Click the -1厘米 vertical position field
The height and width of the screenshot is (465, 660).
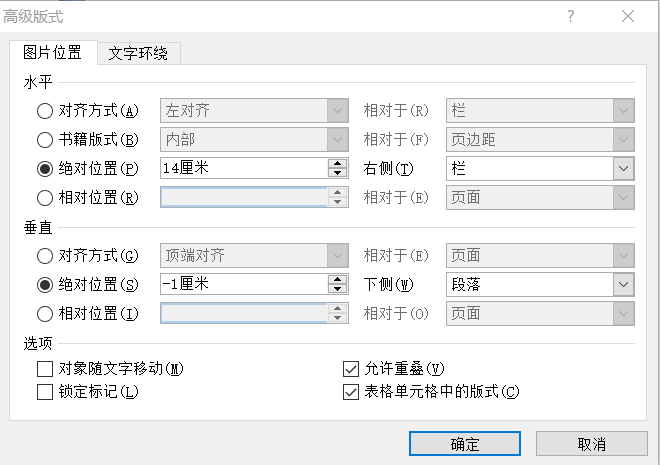point(244,284)
